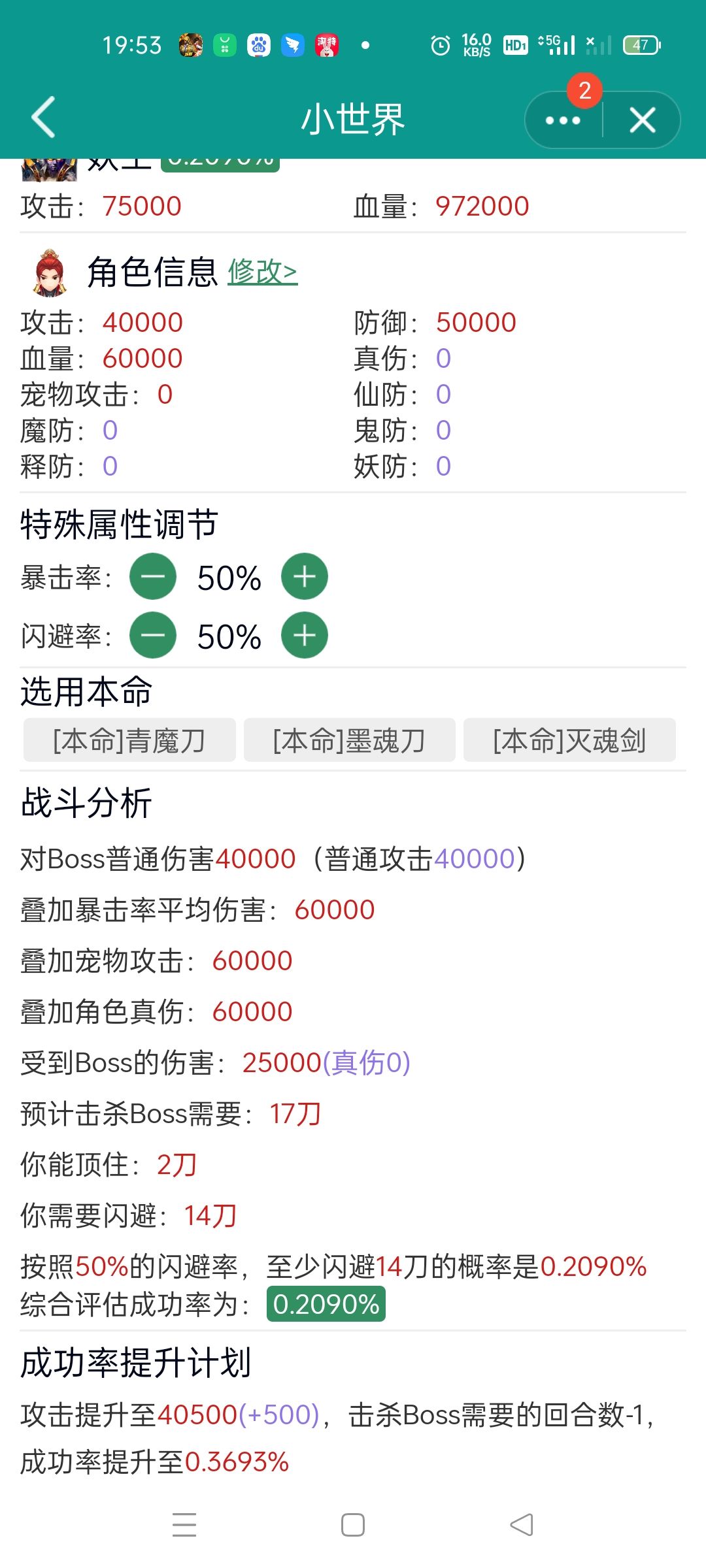Decrease 闪避率 with the minus button
Screen dimensions: 706x1568
click(153, 635)
